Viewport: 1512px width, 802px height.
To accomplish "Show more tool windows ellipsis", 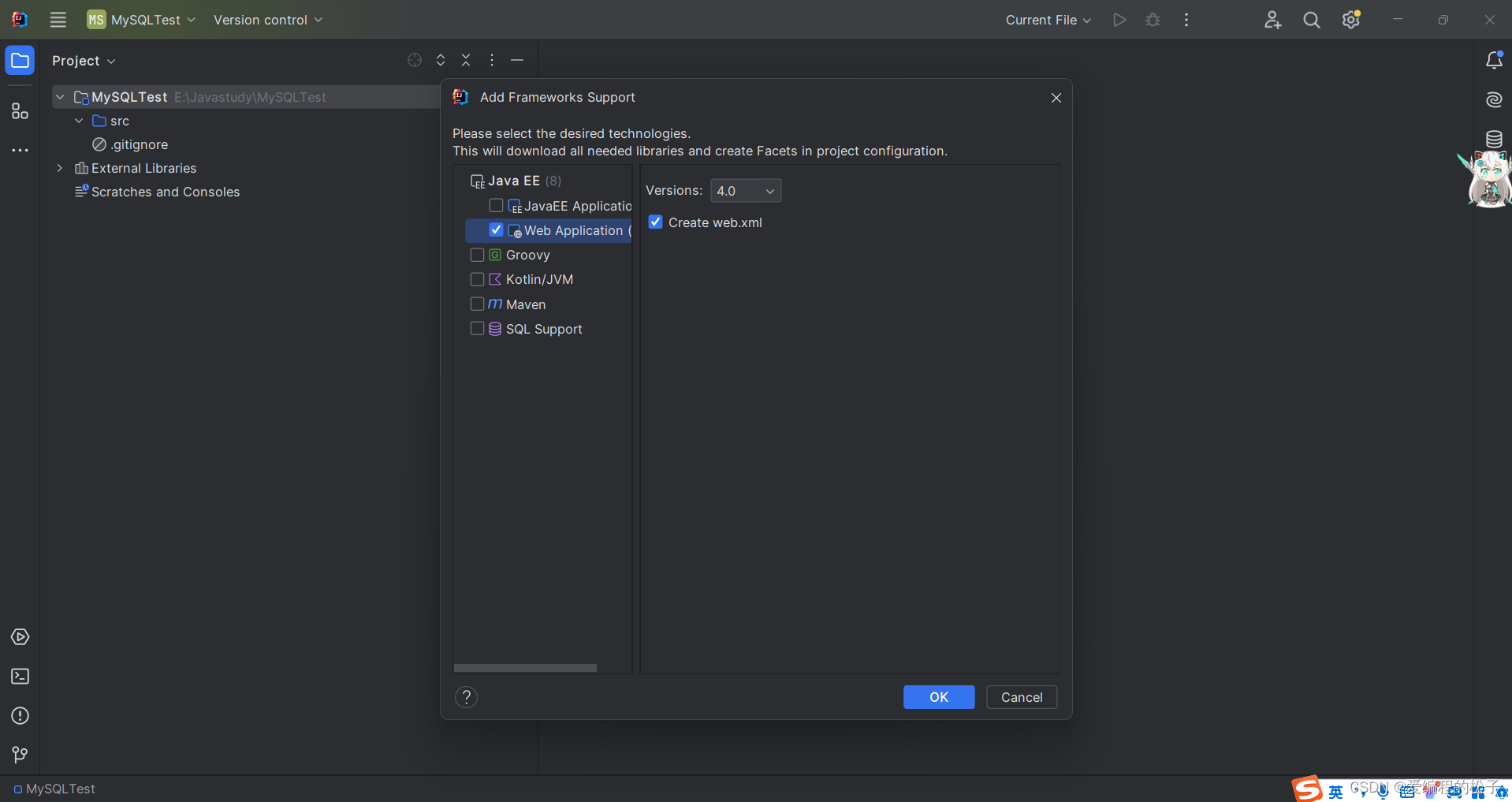I will [x=20, y=150].
